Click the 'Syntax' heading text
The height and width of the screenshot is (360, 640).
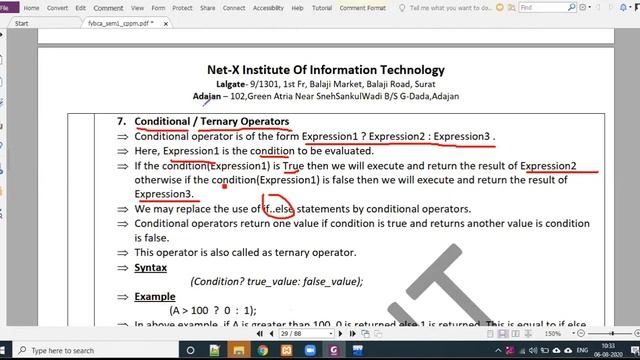[151, 267]
